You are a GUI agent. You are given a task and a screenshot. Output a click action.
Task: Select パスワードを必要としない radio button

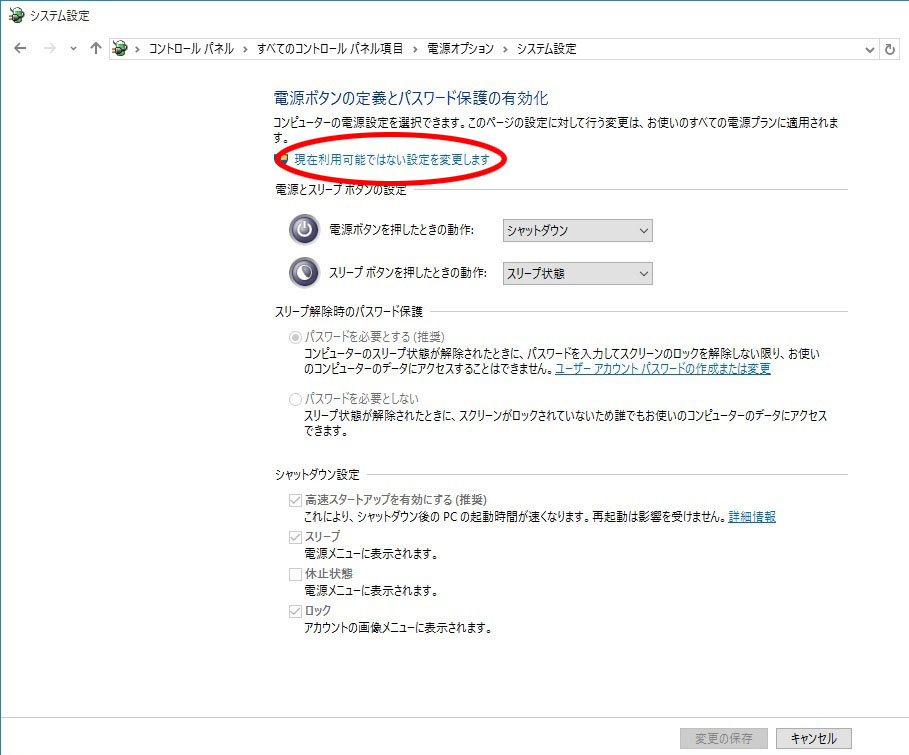295,399
